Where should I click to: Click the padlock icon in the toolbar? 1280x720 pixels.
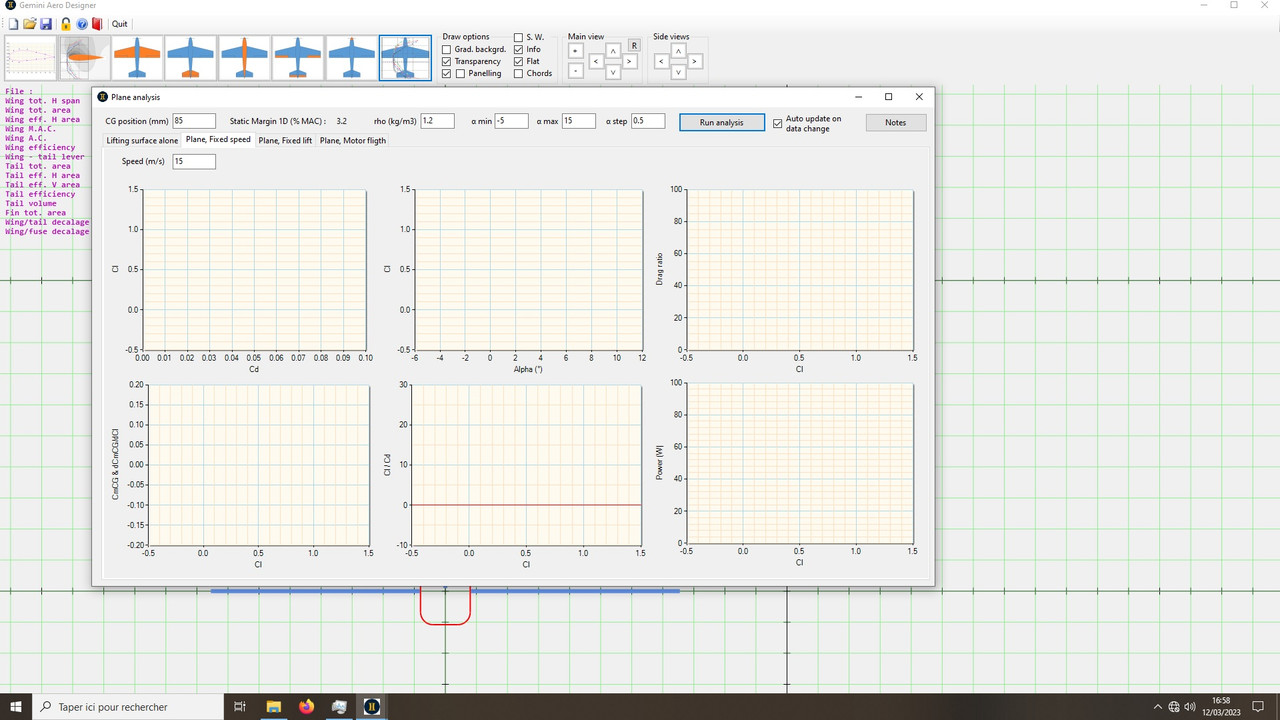tap(66, 23)
